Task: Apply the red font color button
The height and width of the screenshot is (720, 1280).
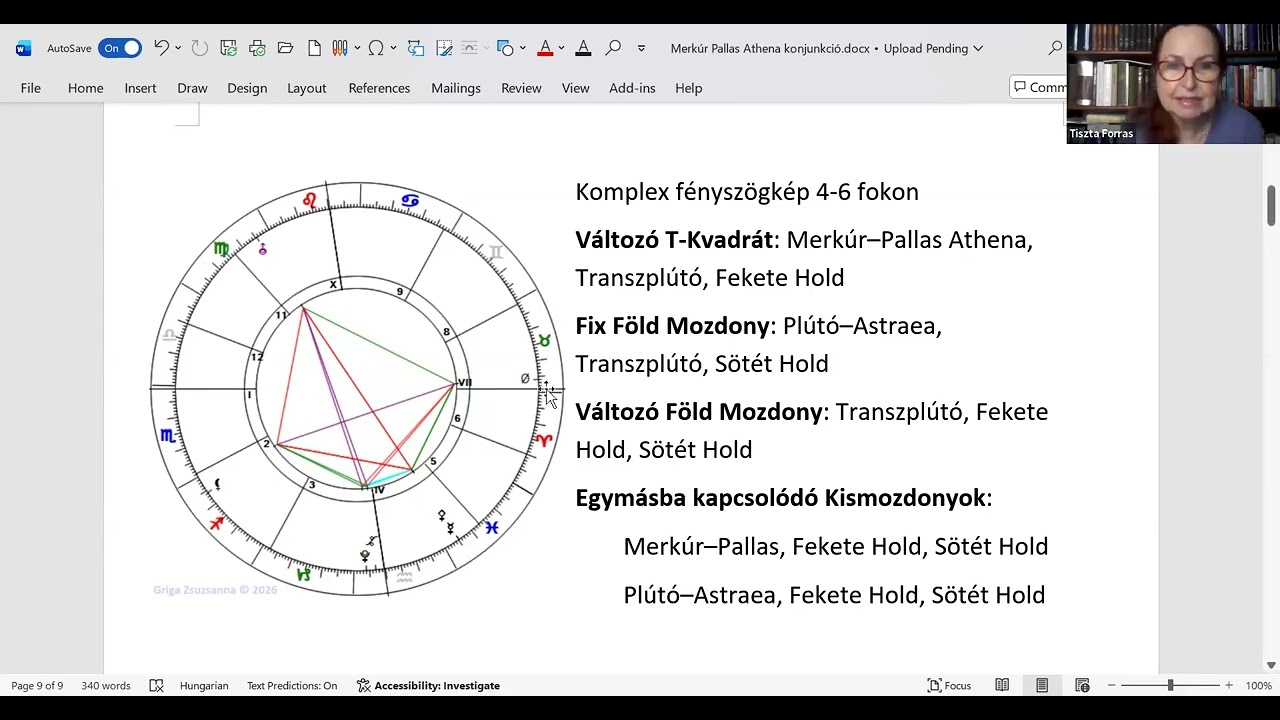Action: [545, 48]
